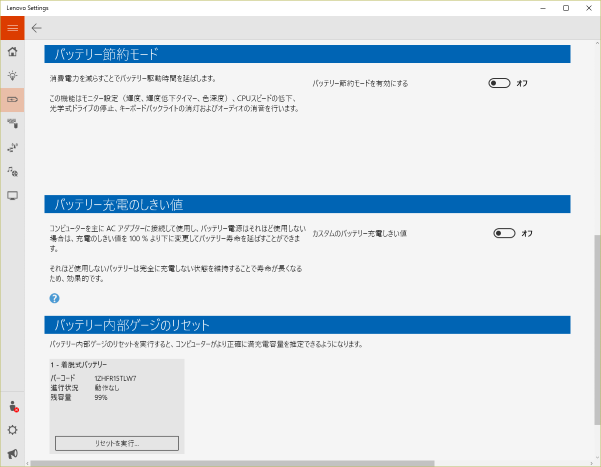Click the バッテリー節約モードを有効にする label

point(360,83)
